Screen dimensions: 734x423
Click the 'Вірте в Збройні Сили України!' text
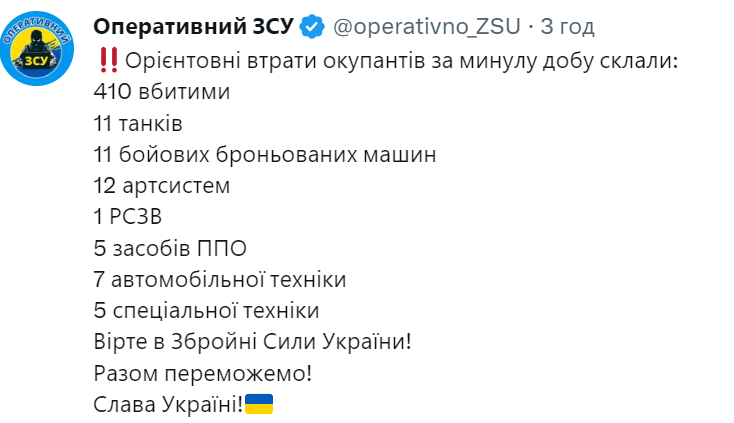pyautogui.click(x=252, y=342)
